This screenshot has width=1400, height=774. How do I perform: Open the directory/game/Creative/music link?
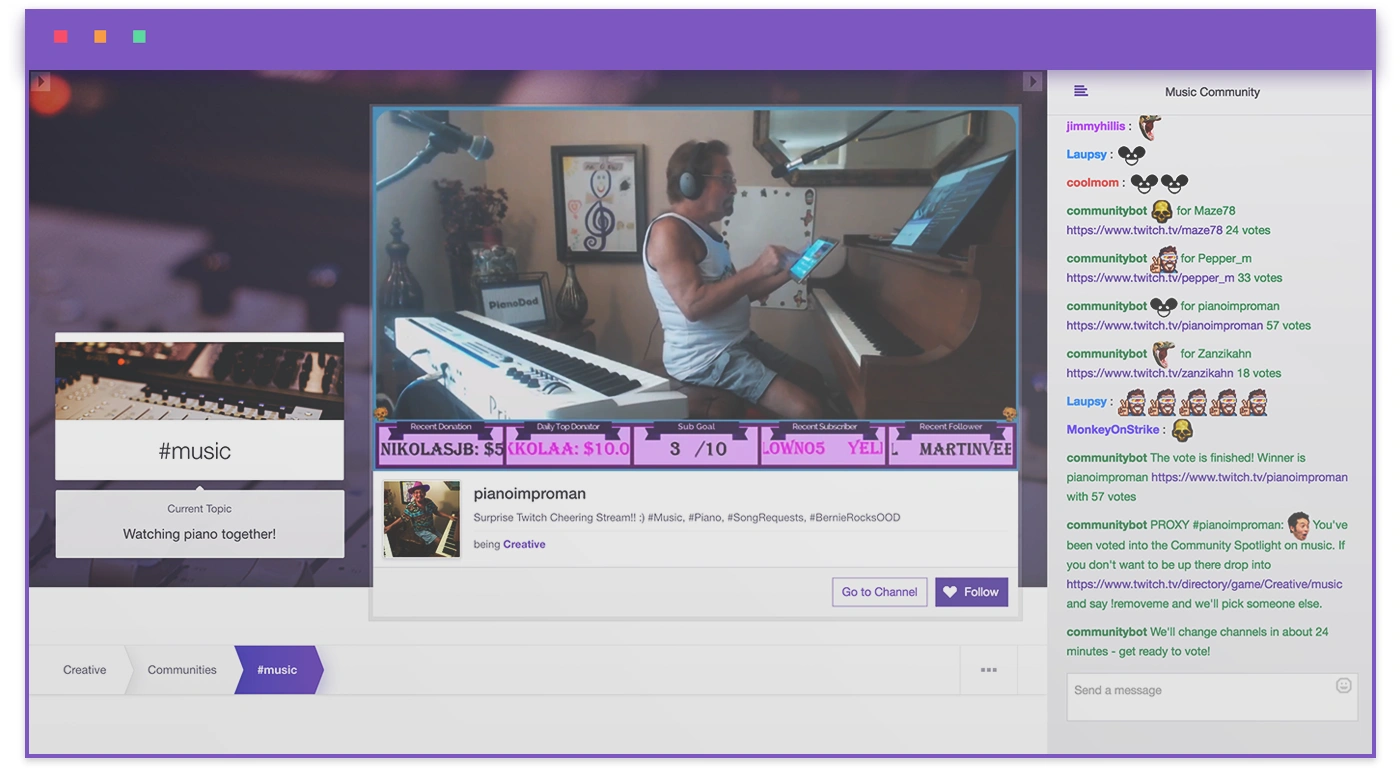1204,584
